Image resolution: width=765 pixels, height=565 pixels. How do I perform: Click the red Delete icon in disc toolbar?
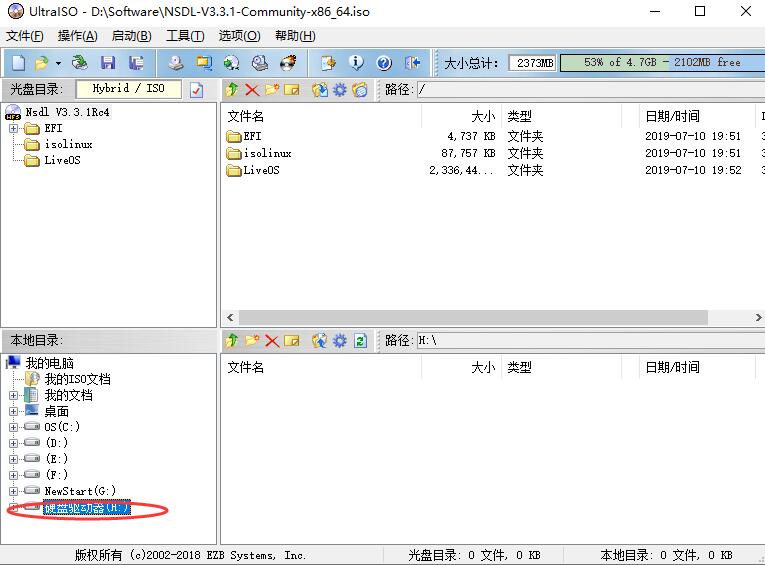pyautogui.click(x=252, y=90)
